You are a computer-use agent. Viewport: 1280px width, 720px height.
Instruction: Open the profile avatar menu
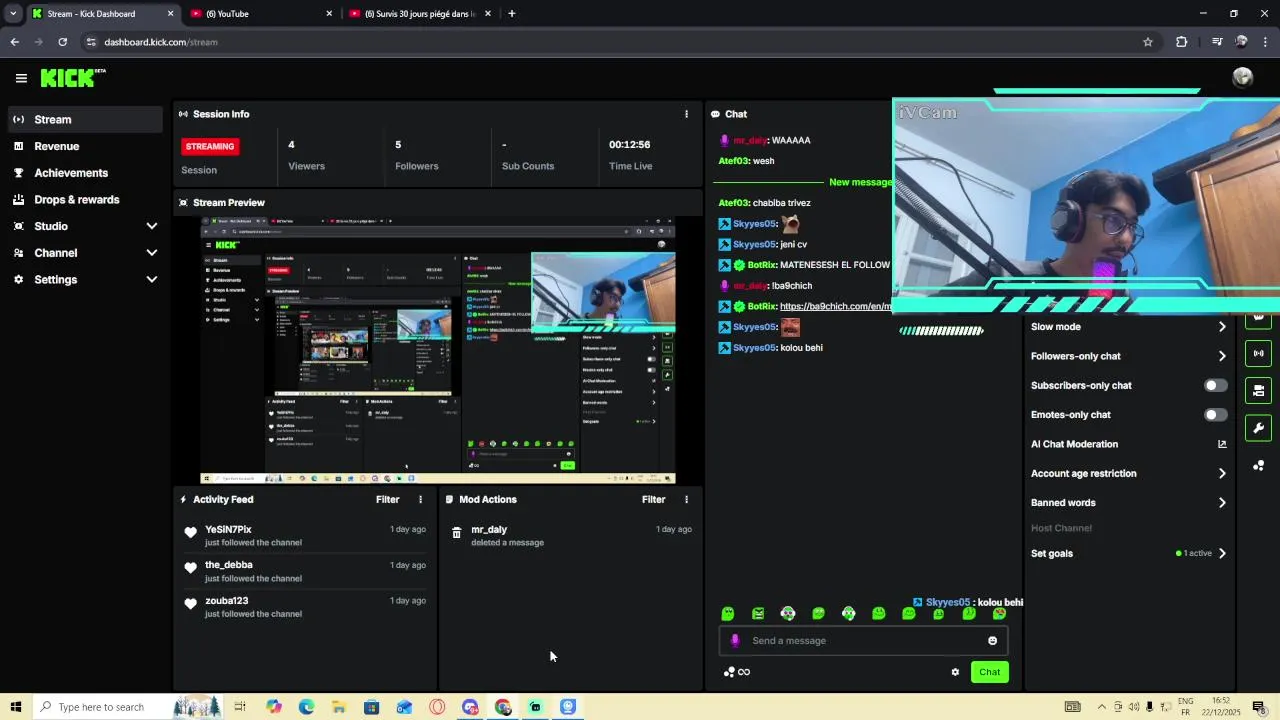(1243, 77)
